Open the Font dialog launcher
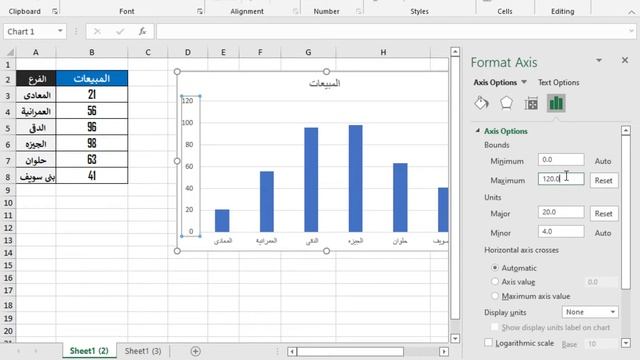640x360 pixels. point(200,11)
